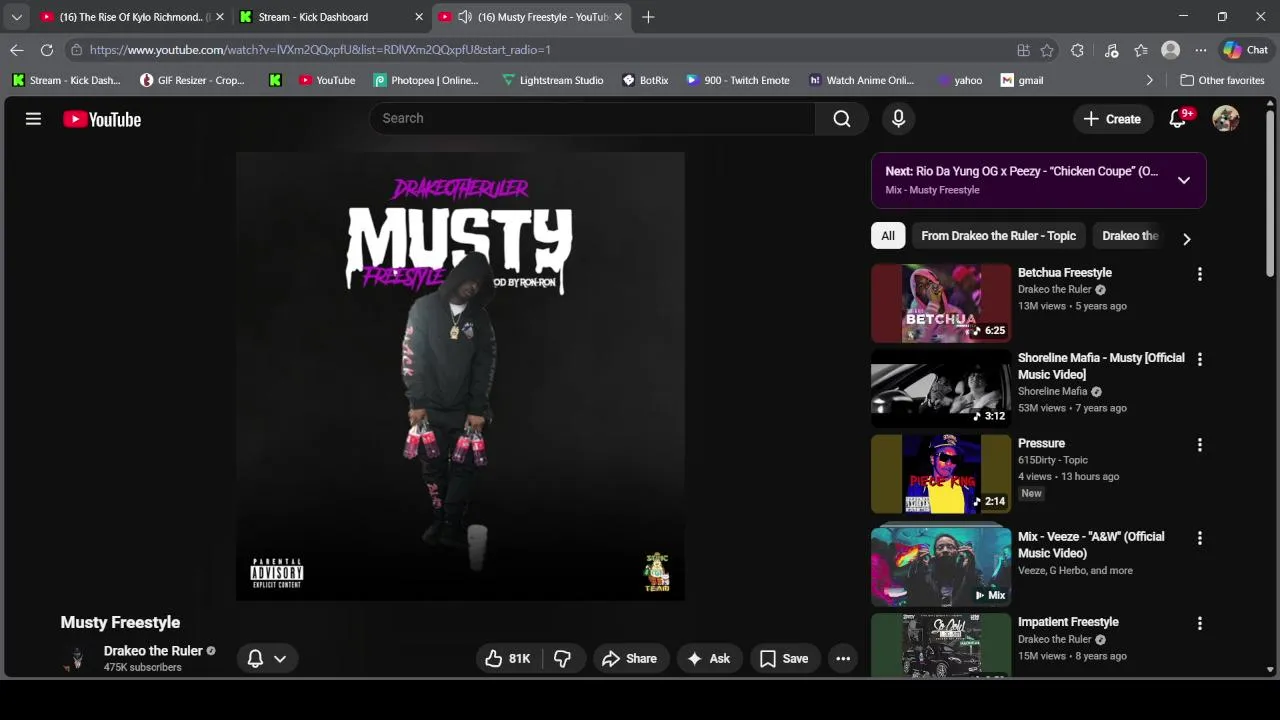Open Copilot Chat in the browser

1245,50
